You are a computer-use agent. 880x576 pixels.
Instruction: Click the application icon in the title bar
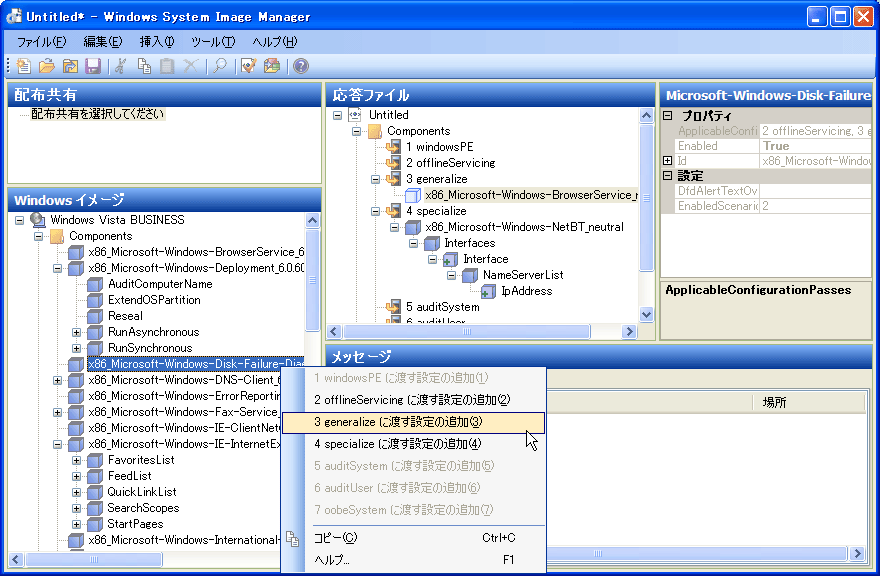14,16
